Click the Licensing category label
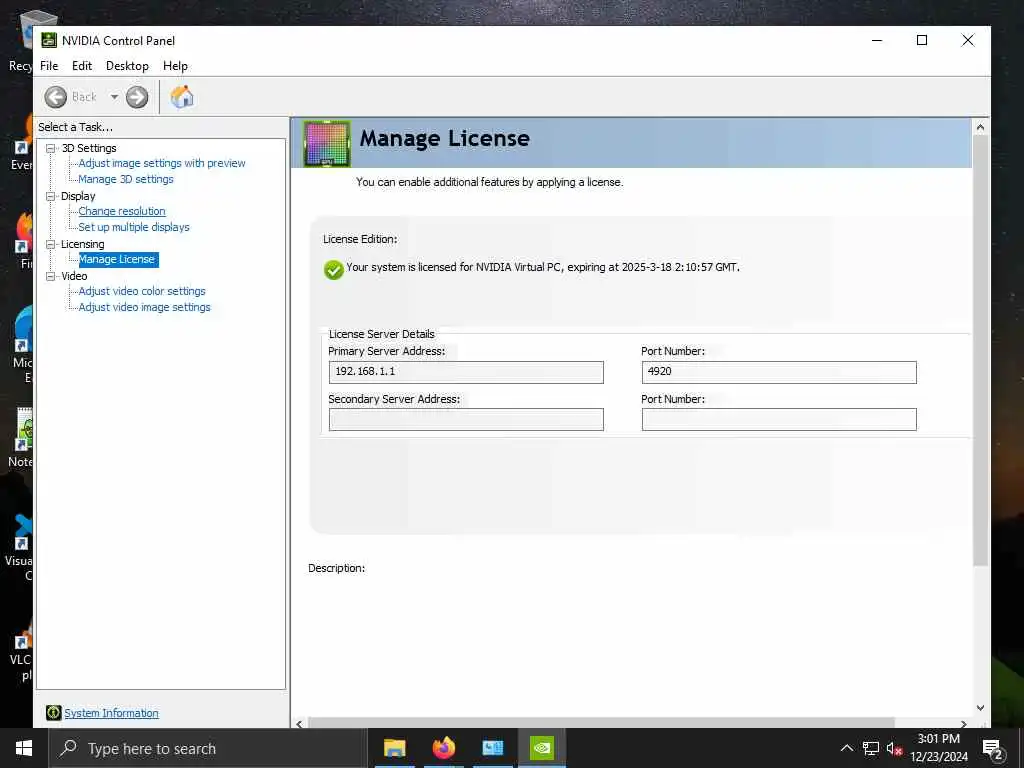This screenshot has height=768, width=1024. pyautogui.click(x=82, y=244)
